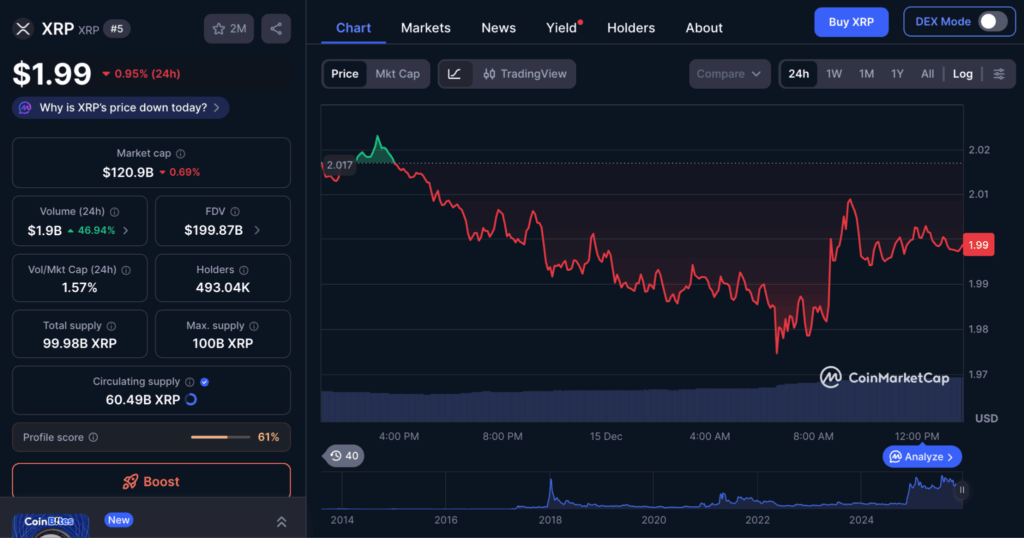Open chart settings sliders icon
Viewport: 1024px width, 538px height.
click(998, 74)
